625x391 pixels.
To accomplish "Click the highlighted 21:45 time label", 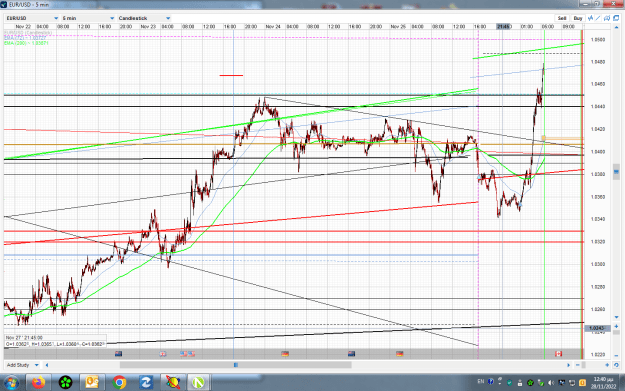I will tap(503, 26).
